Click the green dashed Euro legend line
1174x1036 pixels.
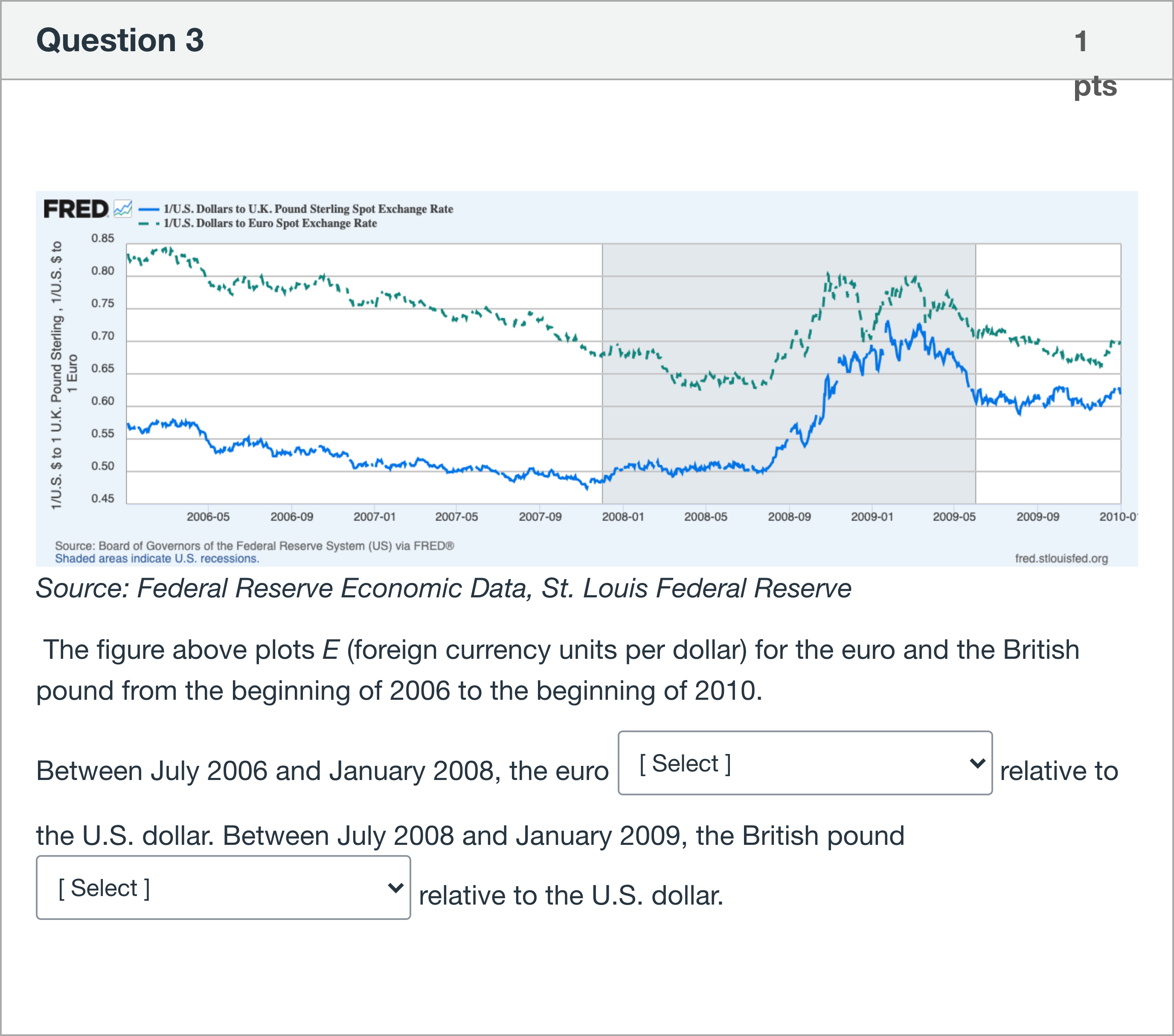click(x=149, y=224)
